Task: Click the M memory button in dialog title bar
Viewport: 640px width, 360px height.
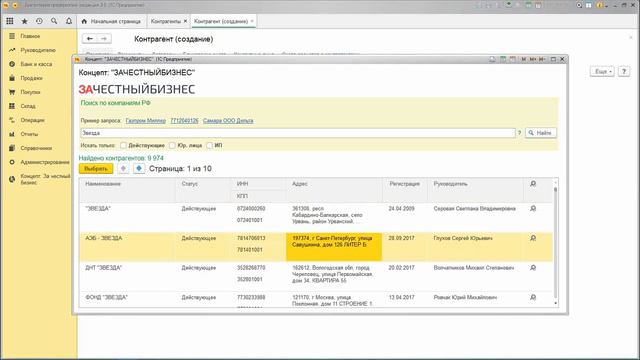Action: tap(523, 59)
